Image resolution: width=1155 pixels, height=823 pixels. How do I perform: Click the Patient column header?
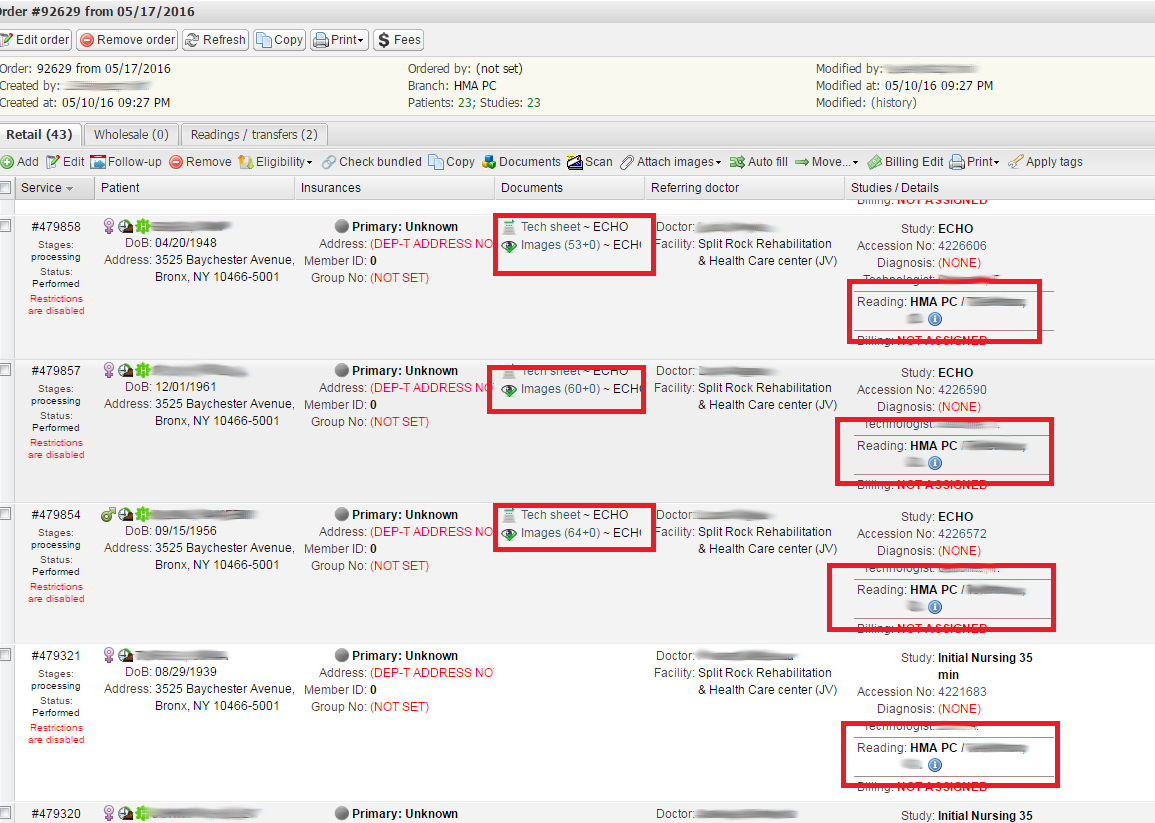pos(194,188)
